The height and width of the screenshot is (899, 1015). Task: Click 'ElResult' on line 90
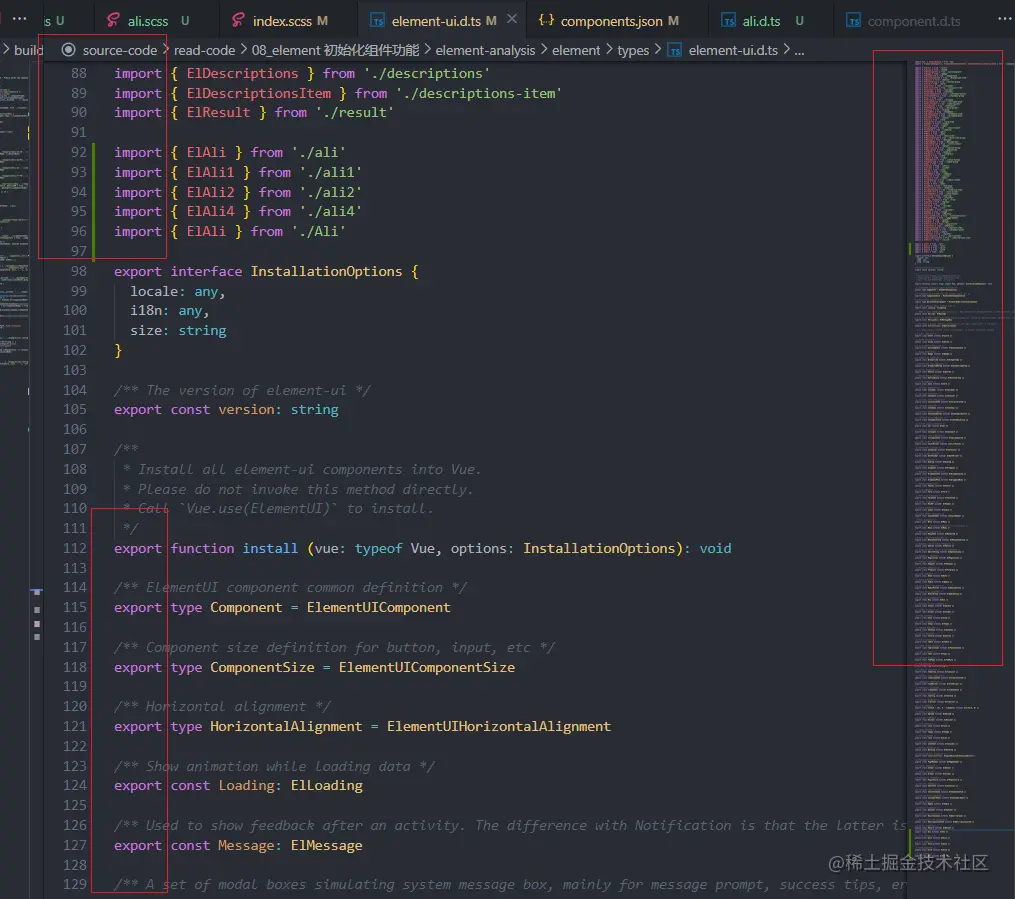tap(218, 112)
